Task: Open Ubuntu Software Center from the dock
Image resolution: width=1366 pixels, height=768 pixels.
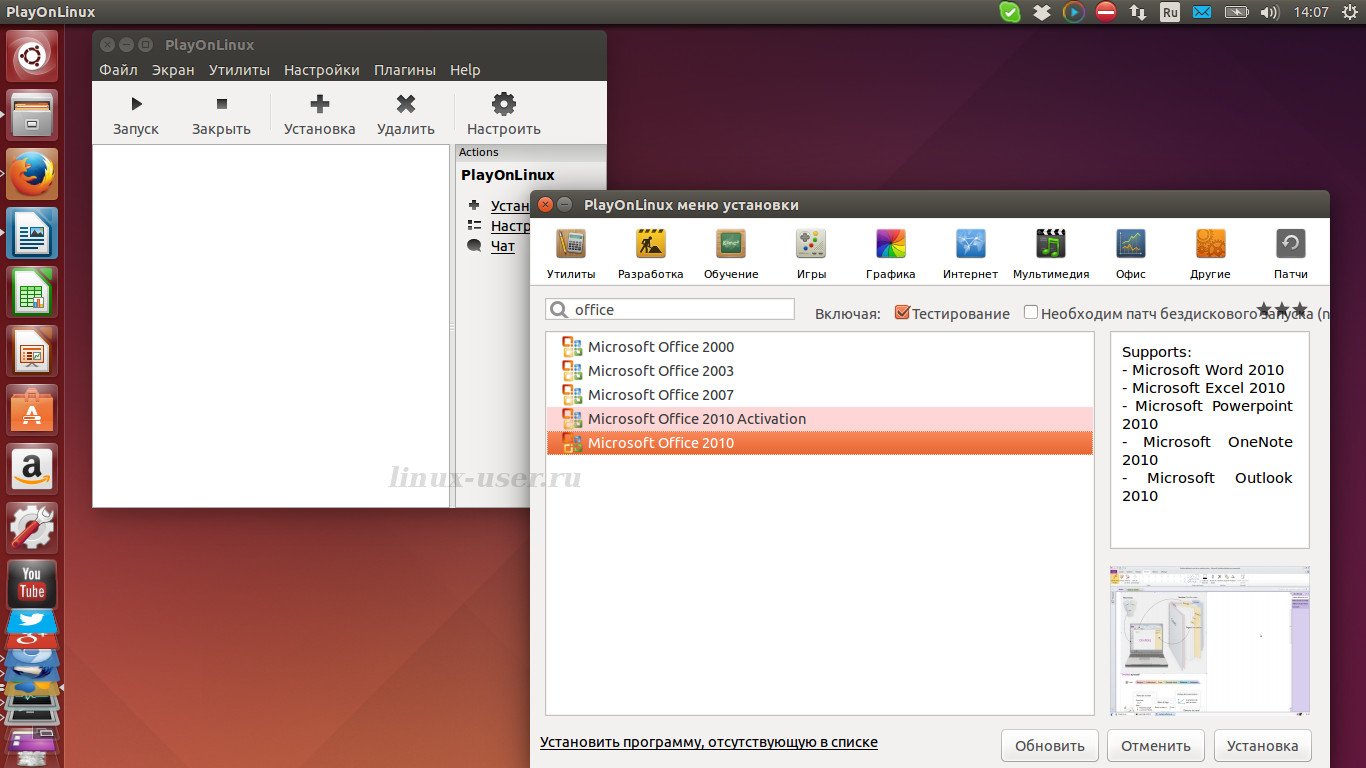Action: click(x=32, y=410)
